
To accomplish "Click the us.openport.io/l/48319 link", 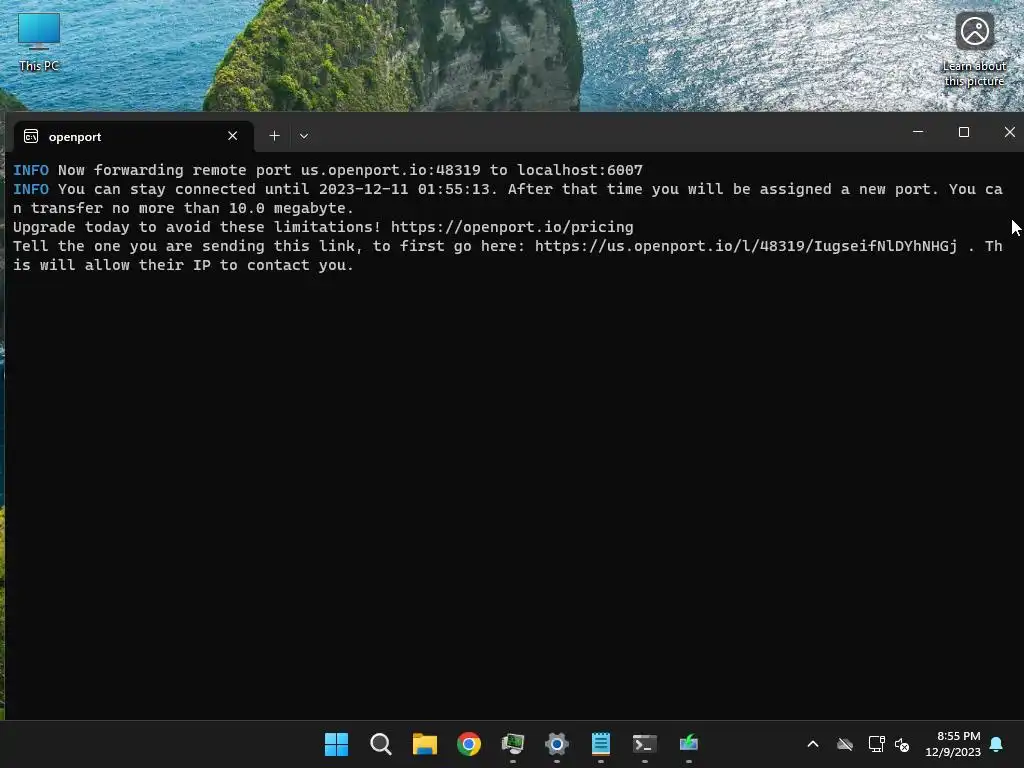I will tap(746, 246).
